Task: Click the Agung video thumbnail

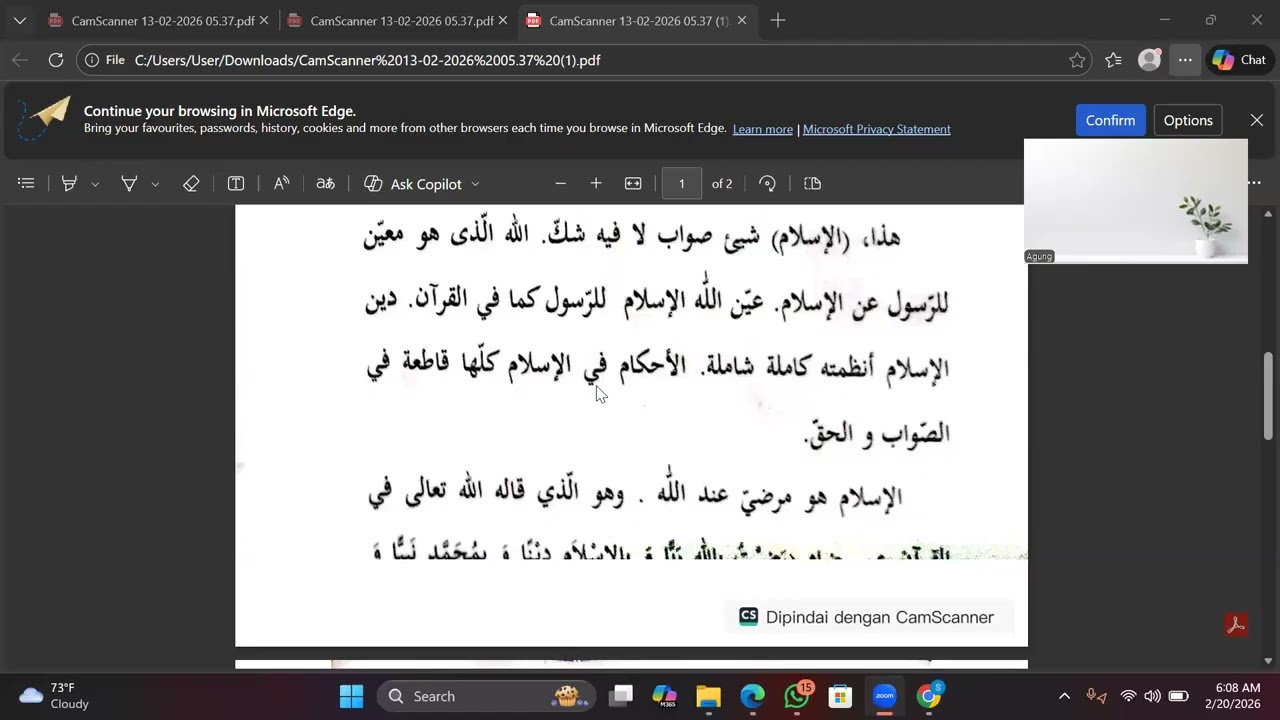Action: 1136,200
